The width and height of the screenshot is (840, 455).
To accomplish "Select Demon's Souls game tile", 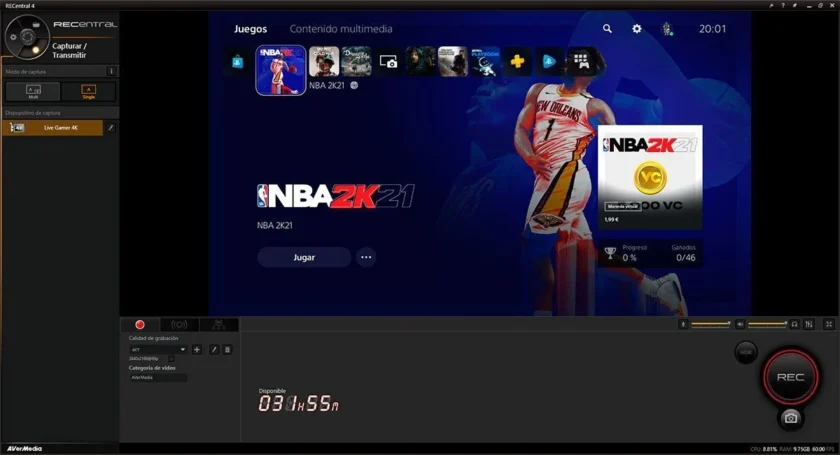I will pyautogui.click(x=356, y=61).
